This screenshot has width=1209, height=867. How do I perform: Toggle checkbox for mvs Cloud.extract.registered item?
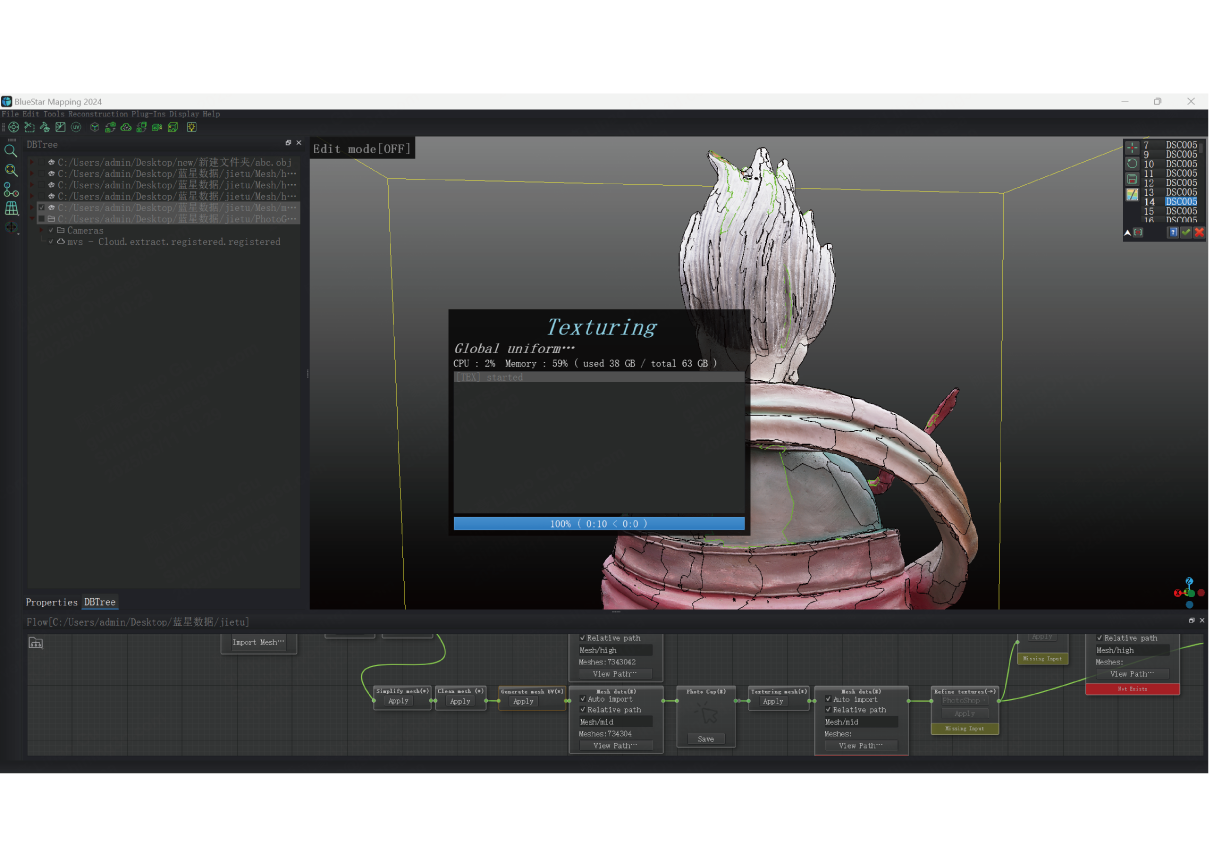[51, 242]
